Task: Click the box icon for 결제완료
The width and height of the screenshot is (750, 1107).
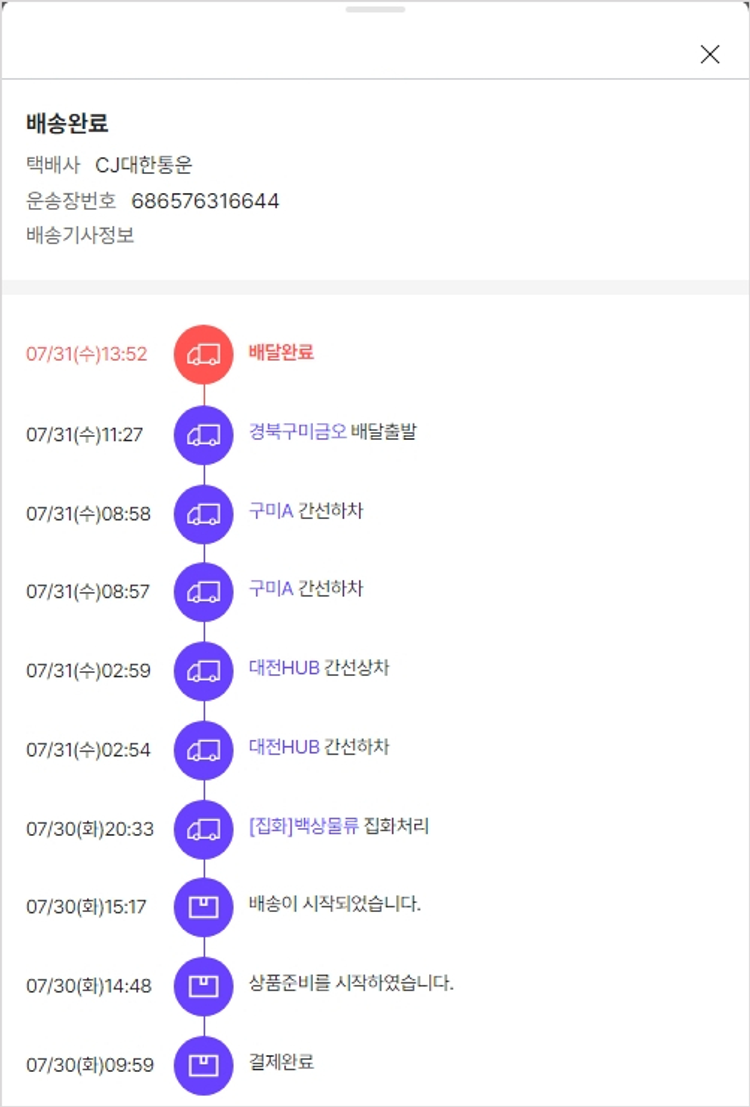Action: pyautogui.click(x=204, y=1064)
